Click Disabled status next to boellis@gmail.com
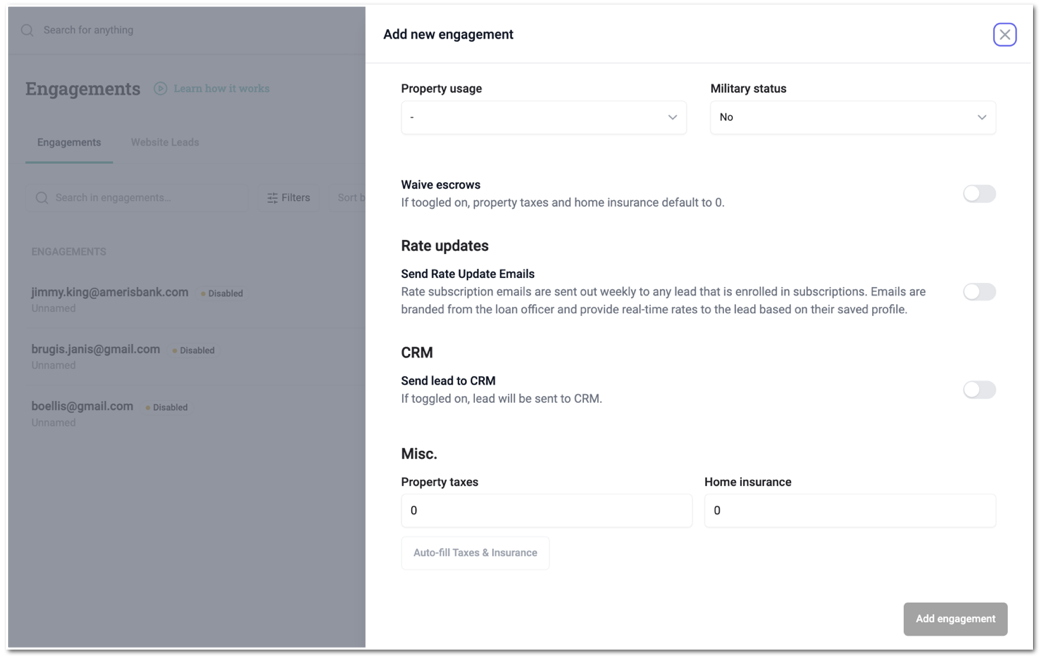Screen dimensions: 1042x660 167,407
